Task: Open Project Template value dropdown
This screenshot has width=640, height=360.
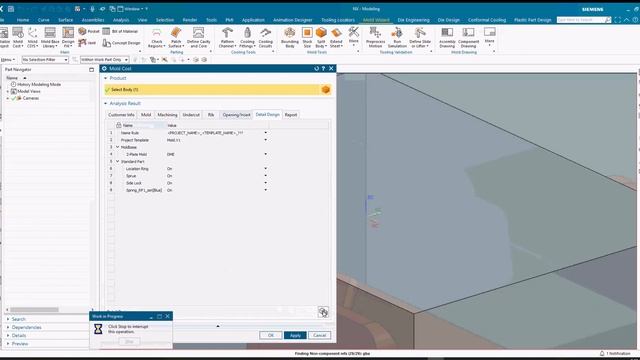Action: click(266, 140)
